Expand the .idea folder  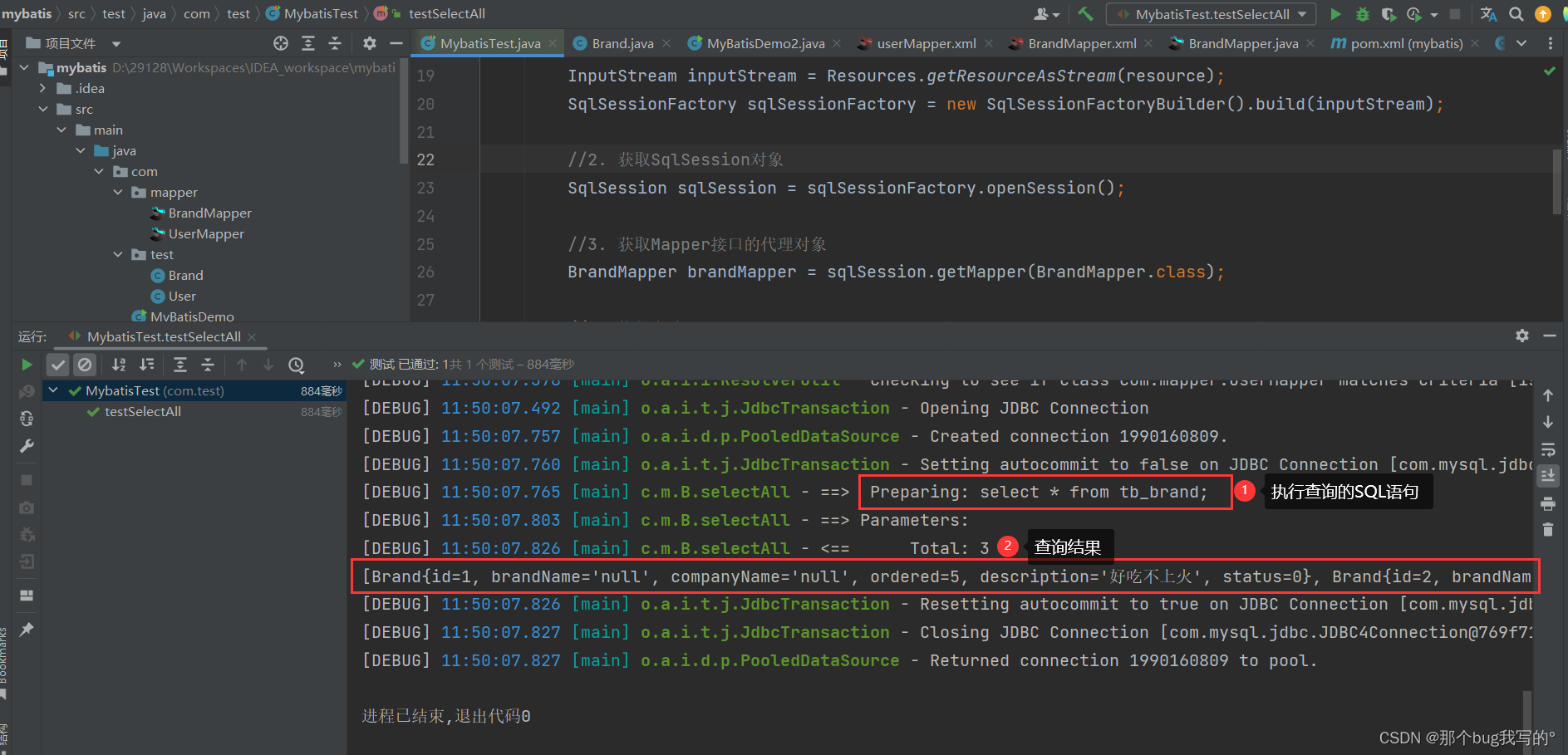click(x=43, y=88)
